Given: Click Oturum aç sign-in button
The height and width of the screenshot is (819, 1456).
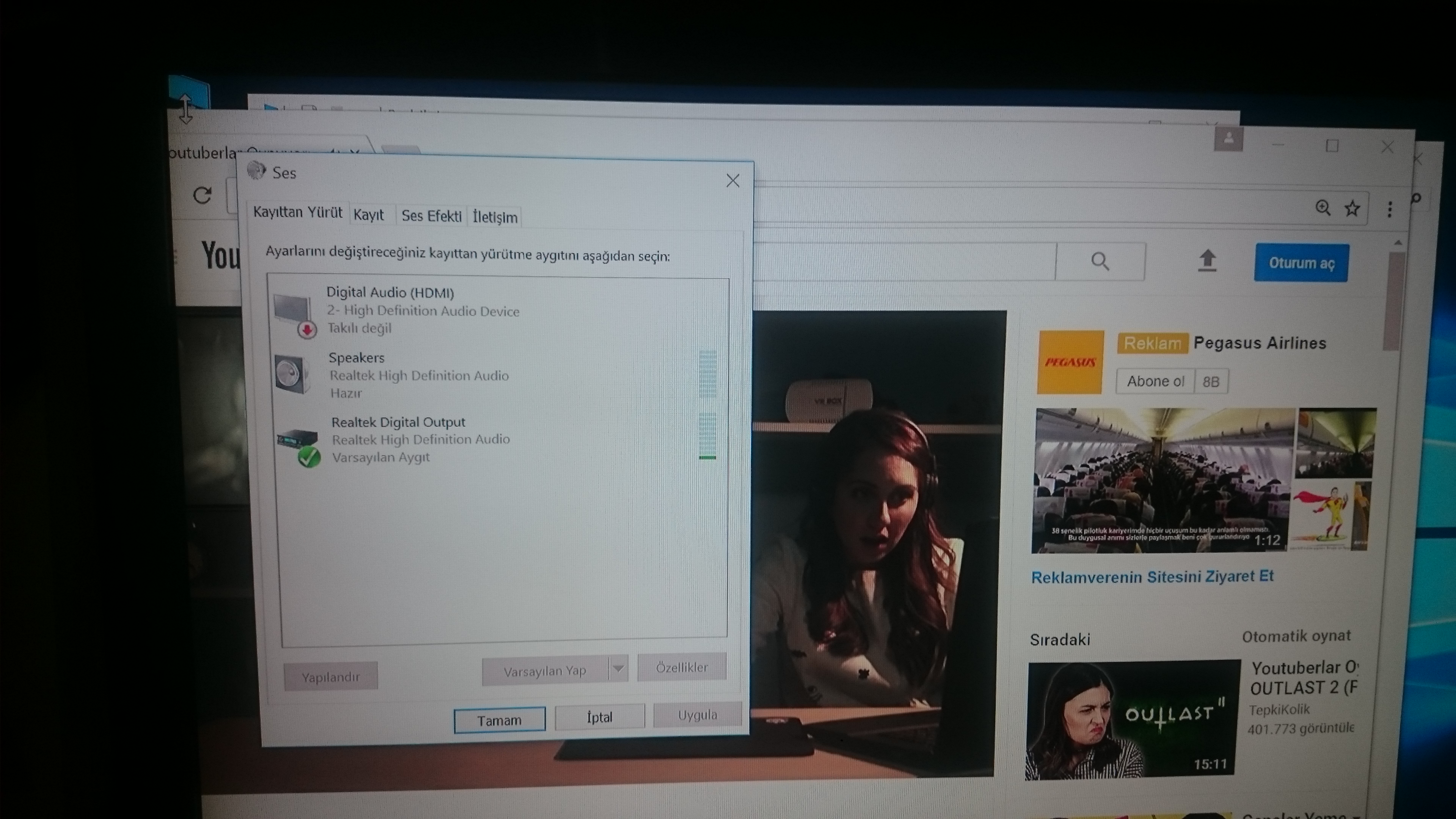Looking at the screenshot, I should coord(1301,263).
